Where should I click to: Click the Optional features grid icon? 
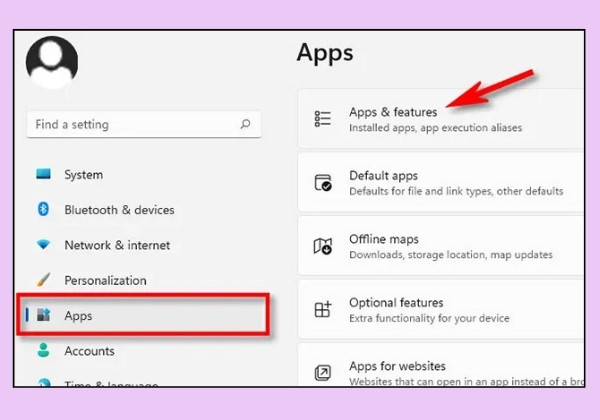point(323,309)
